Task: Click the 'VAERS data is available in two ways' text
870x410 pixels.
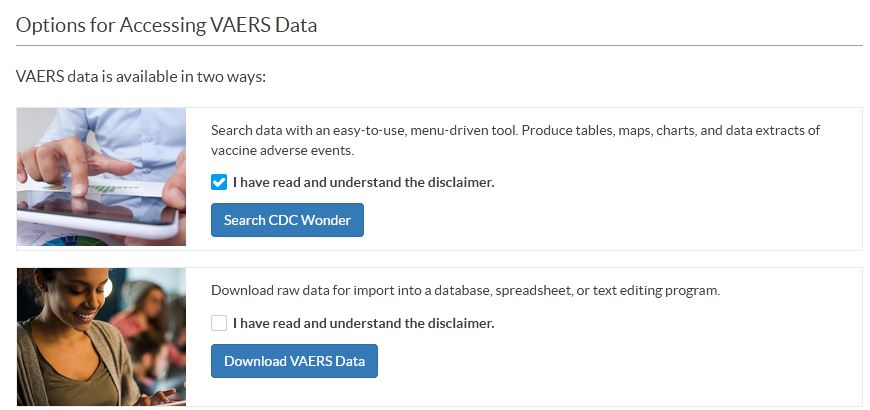Action: [141, 76]
